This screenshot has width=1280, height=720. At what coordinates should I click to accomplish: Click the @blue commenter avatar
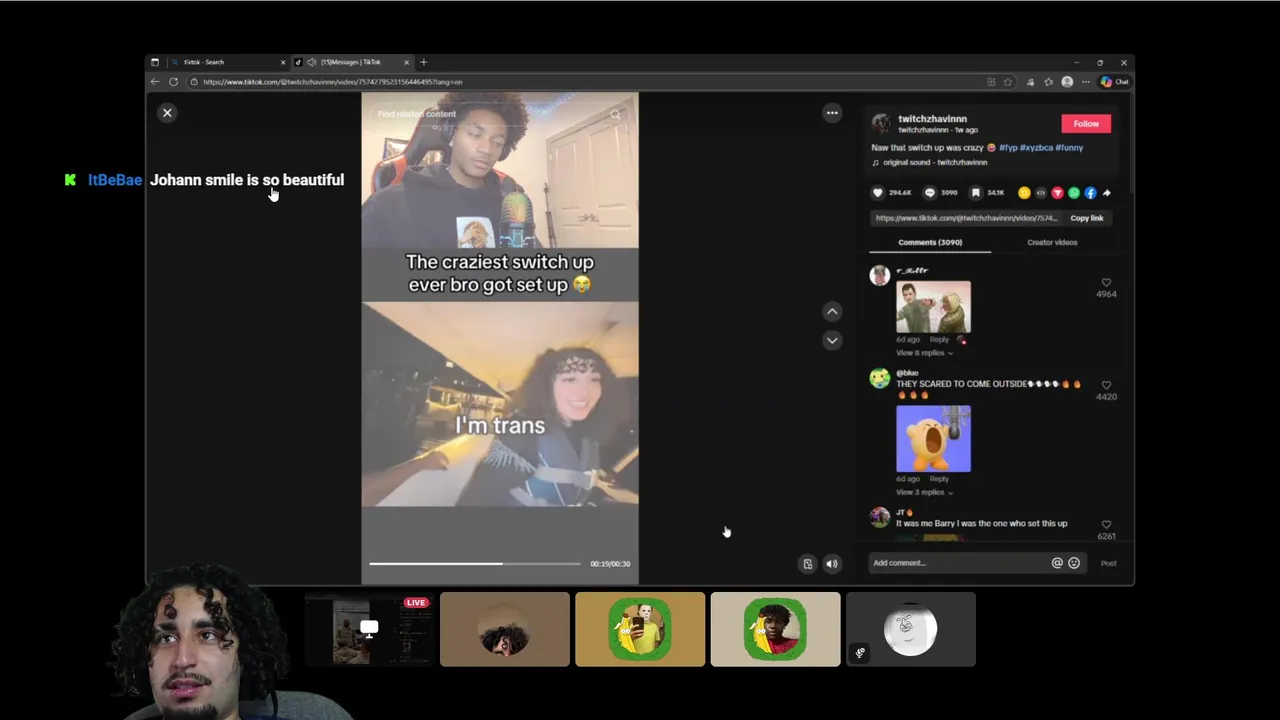(x=880, y=378)
